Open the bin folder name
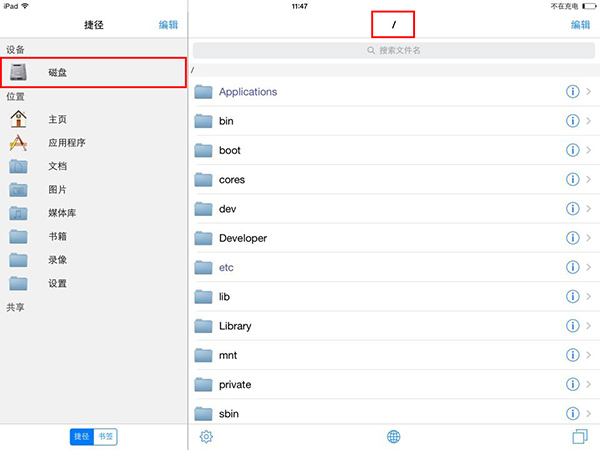600x450 pixels. tap(226, 121)
